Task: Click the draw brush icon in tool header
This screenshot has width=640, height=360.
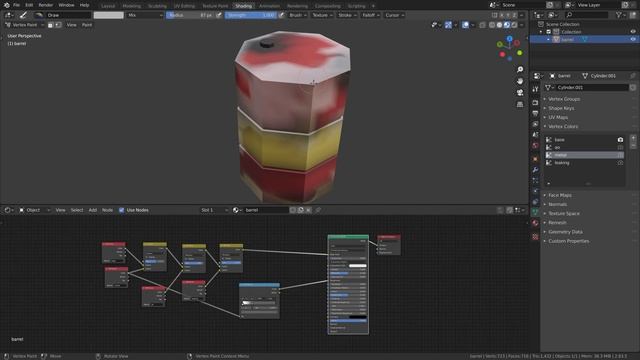Action: (x=23, y=15)
